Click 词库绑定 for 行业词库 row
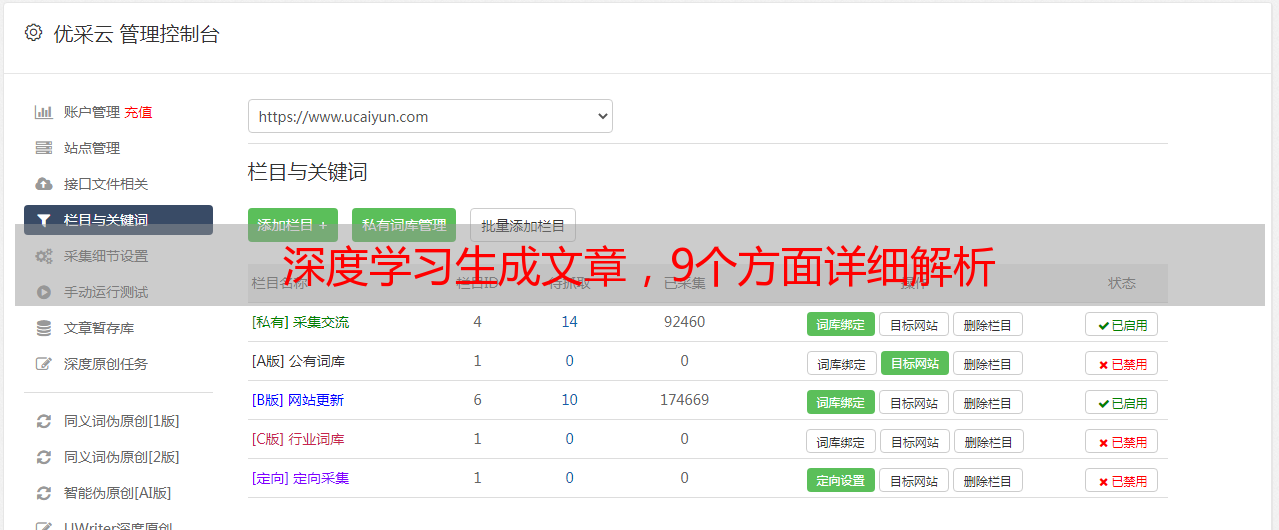 pyautogui.click(x=841, y=441)
